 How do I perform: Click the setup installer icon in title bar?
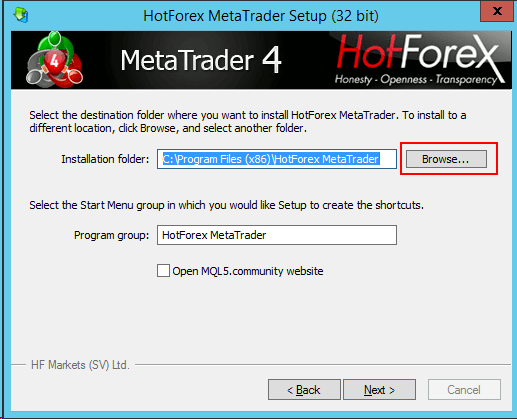click(x=21, y=15)
